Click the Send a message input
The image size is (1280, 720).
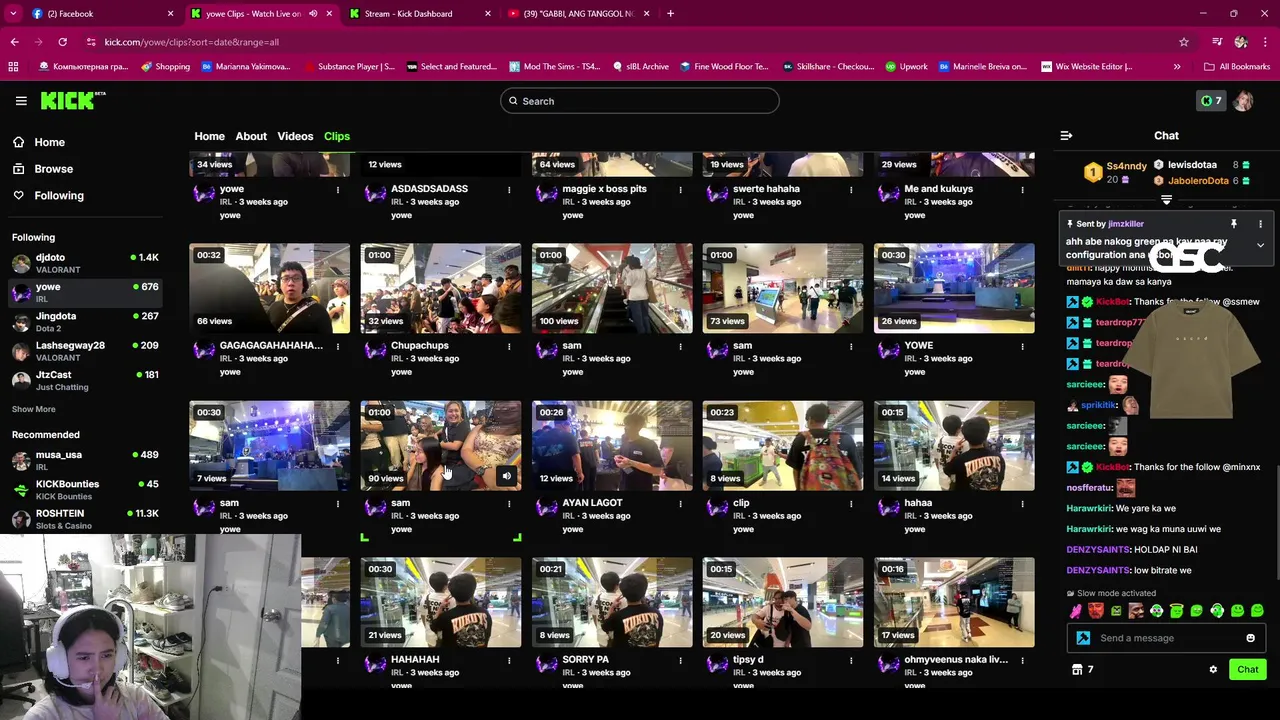click(x=1165, y=638)
